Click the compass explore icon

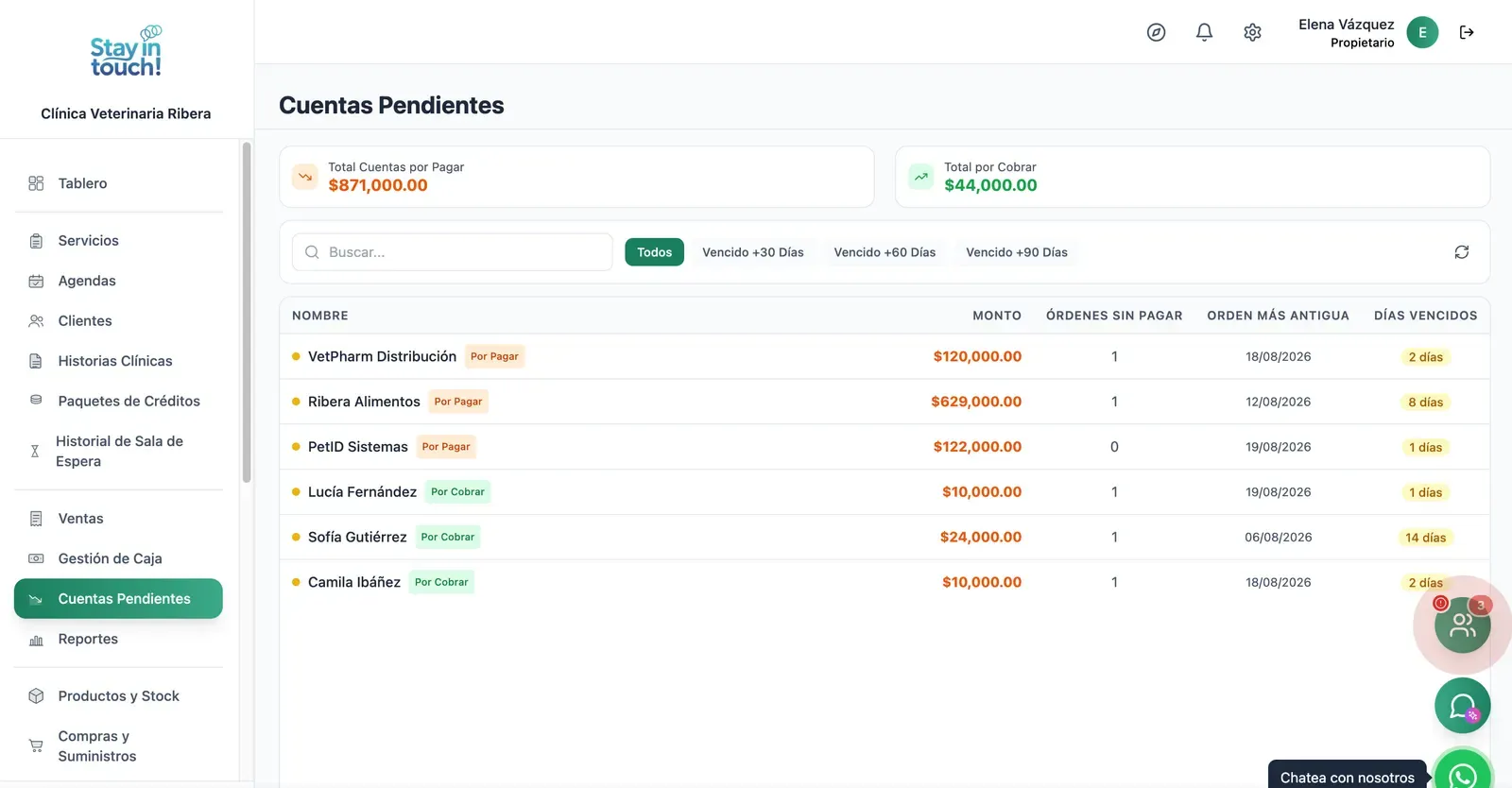[x=1156, y=32]
